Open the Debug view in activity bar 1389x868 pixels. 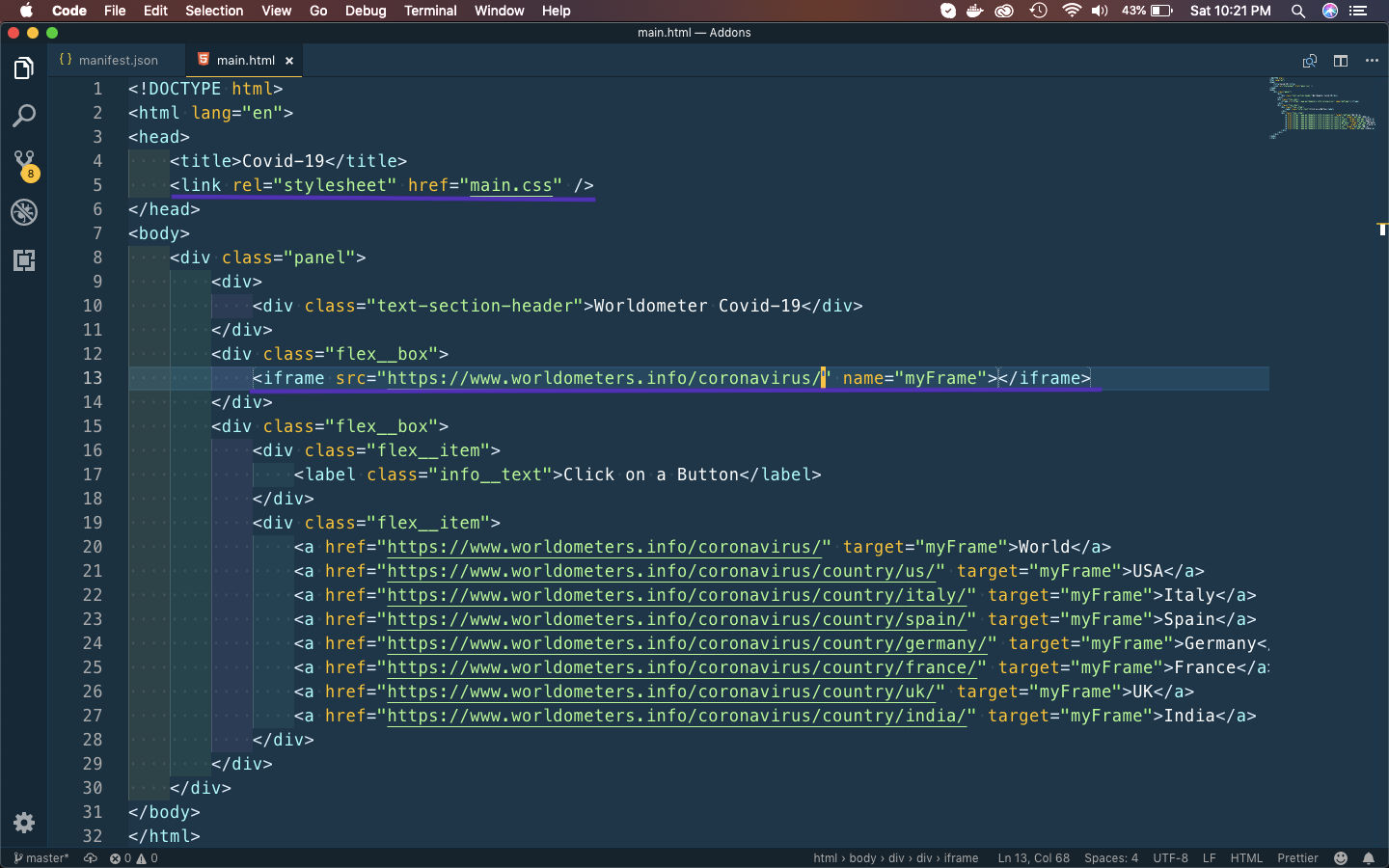click(x=24, y=212)
